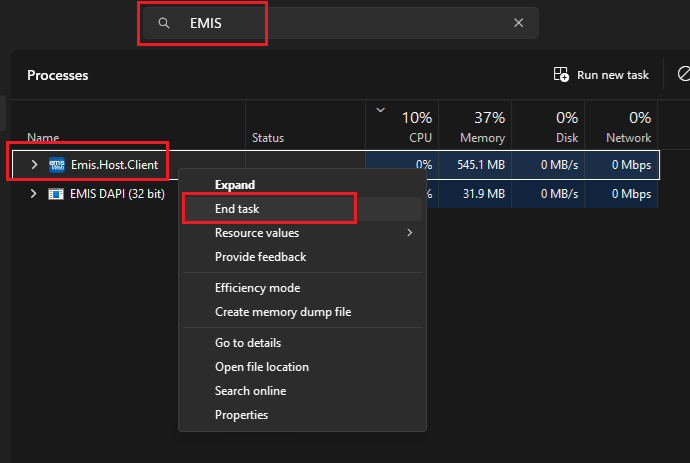
Task: Select Expand in the context menu
Action: click(235, 185)
